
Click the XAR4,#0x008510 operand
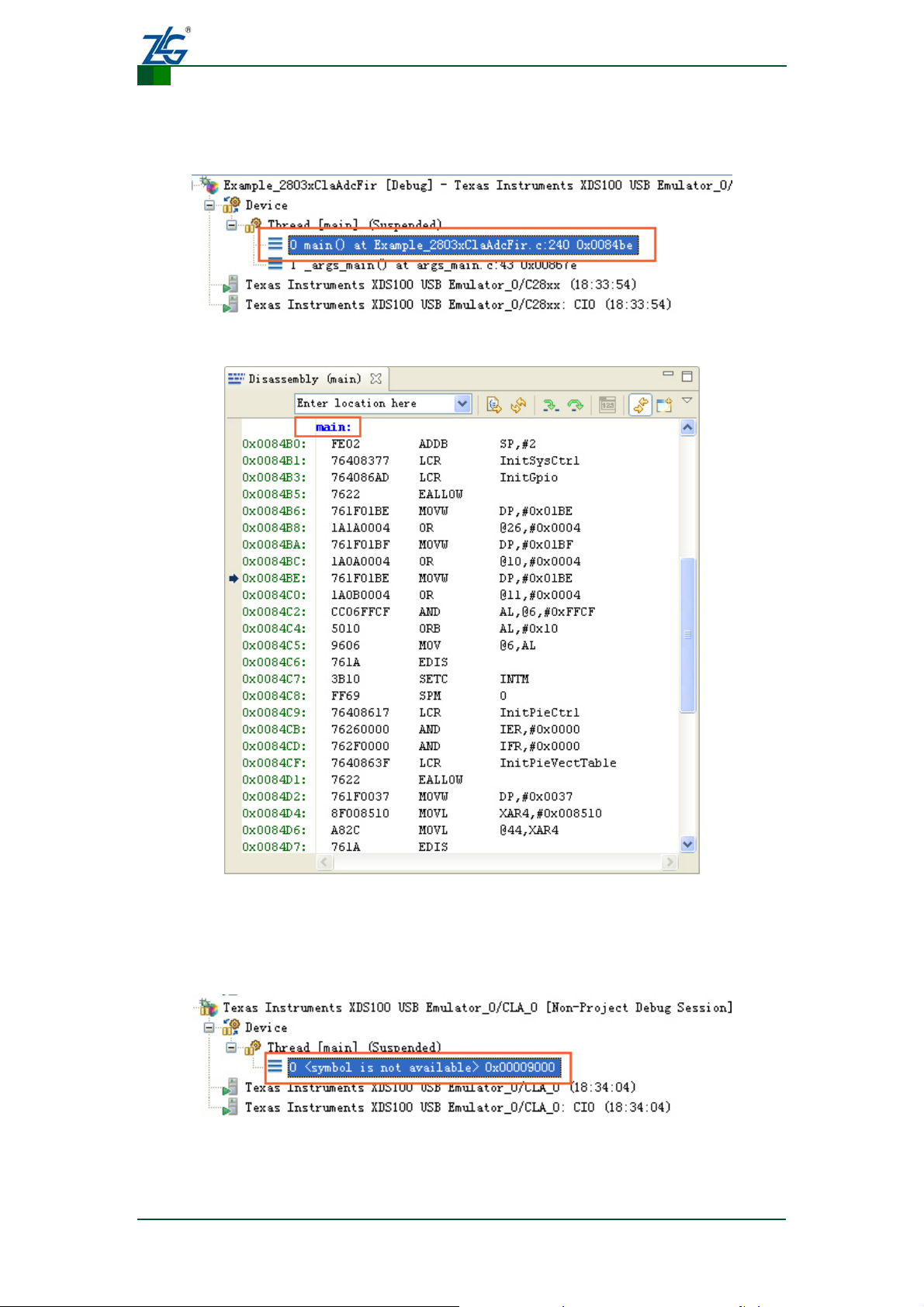coord(551,814)
